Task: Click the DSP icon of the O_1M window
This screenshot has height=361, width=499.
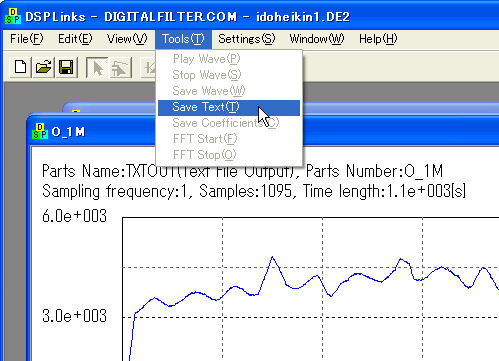Action: coord(40,131)
